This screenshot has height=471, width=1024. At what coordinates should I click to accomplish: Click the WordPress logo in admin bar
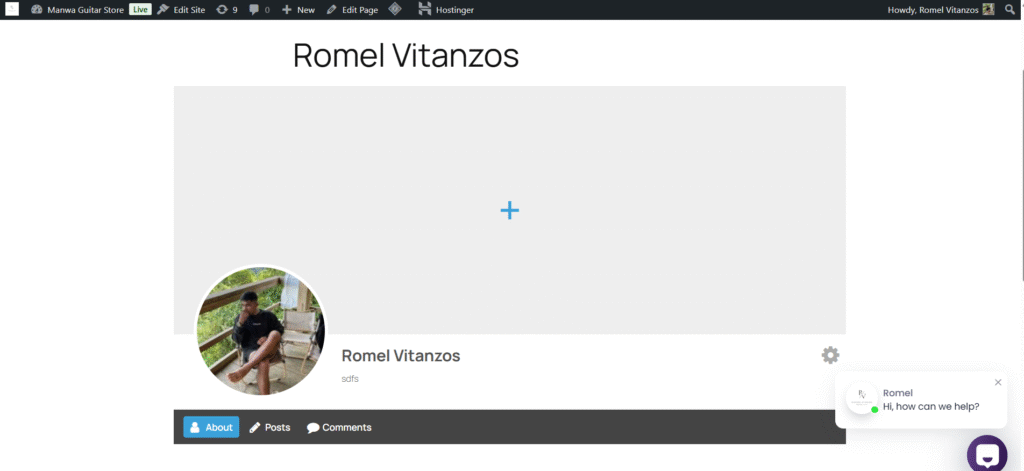[x=12, y=9]
